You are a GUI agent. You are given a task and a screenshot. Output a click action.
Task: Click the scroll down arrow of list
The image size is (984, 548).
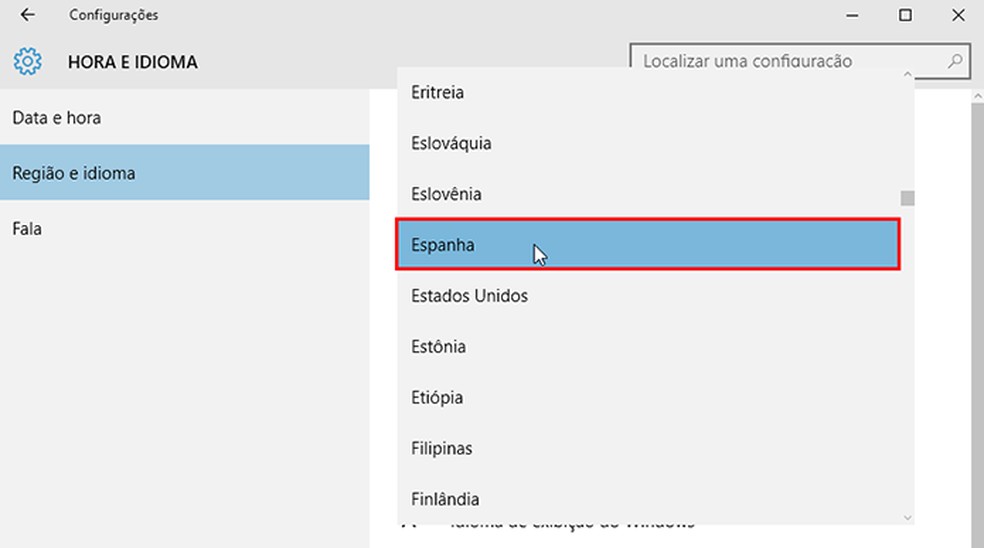[x=907, y=517]
